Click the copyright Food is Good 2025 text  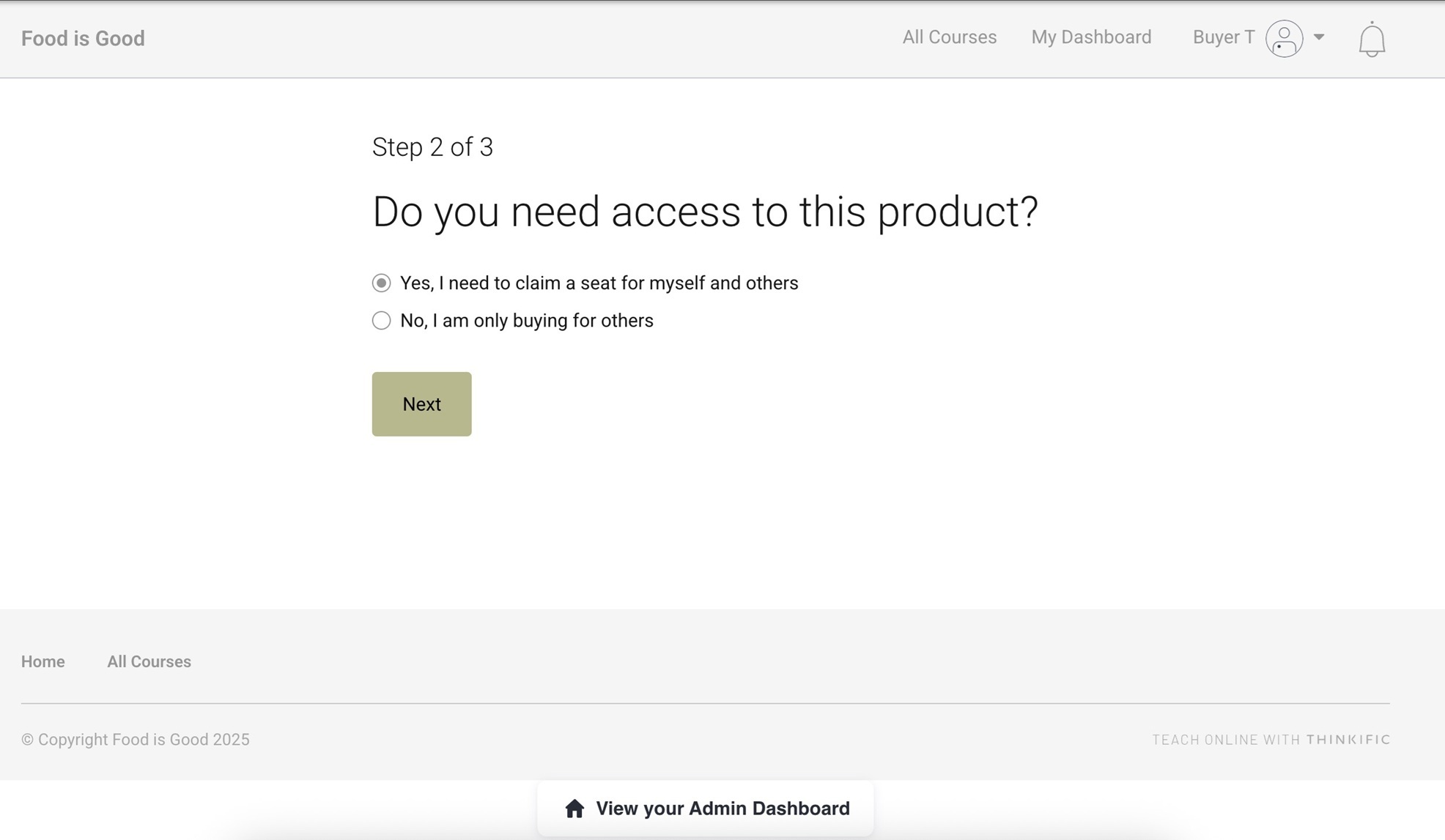[x=136, y=740]
